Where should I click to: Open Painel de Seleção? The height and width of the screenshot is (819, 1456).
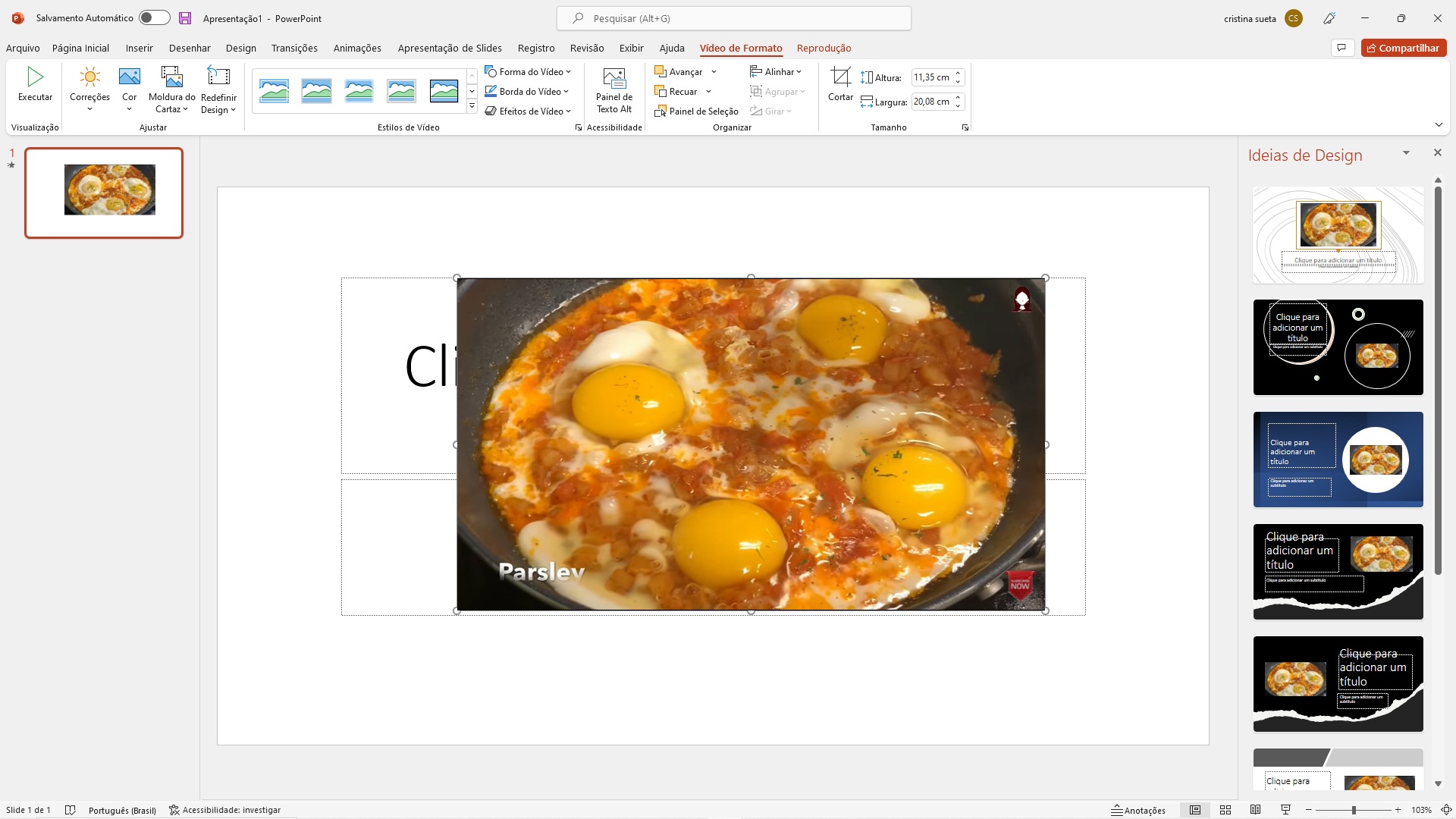tap(696, 111)
